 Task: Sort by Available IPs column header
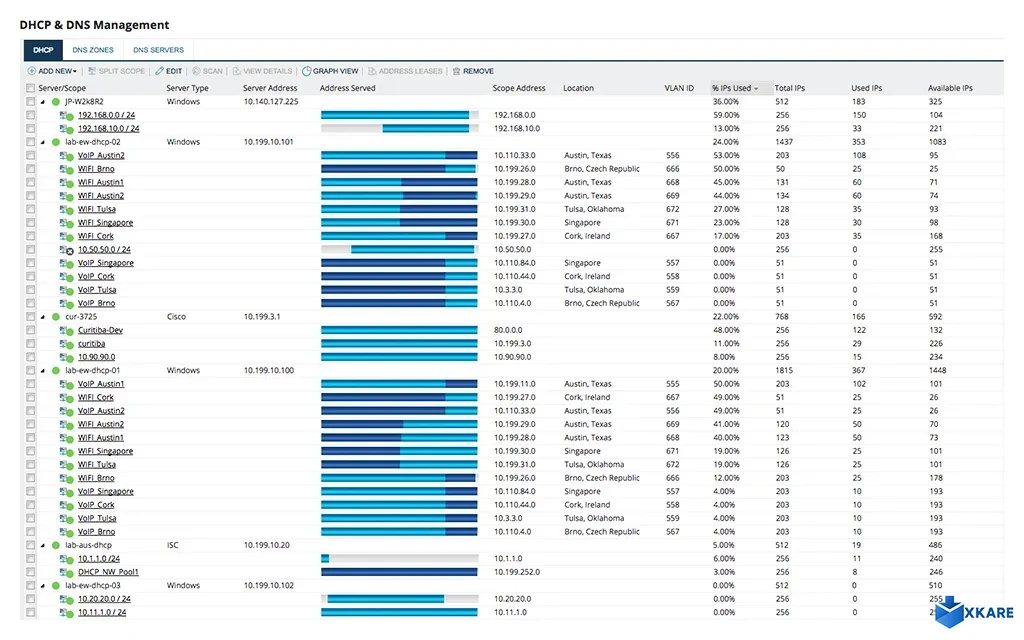pos(950,88)
